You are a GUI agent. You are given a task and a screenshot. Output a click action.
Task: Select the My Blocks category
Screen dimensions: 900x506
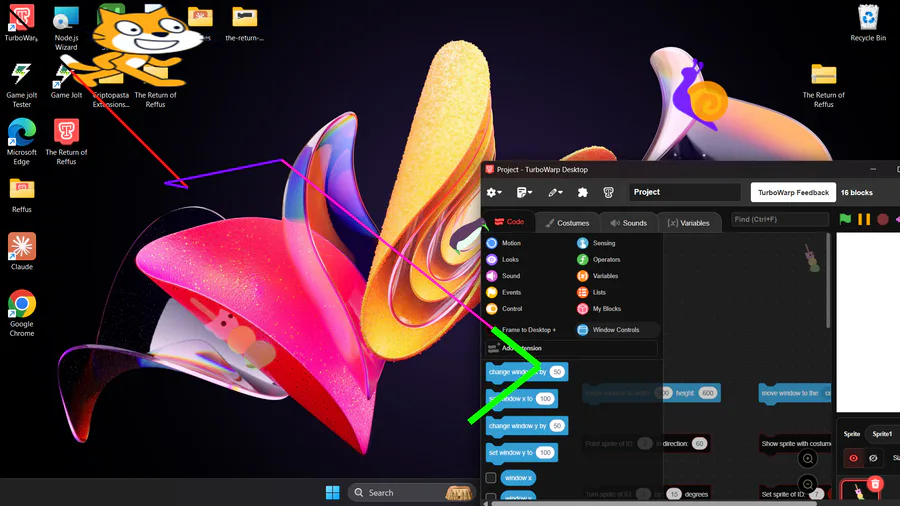pyautogui.click(x=599, y=309)
